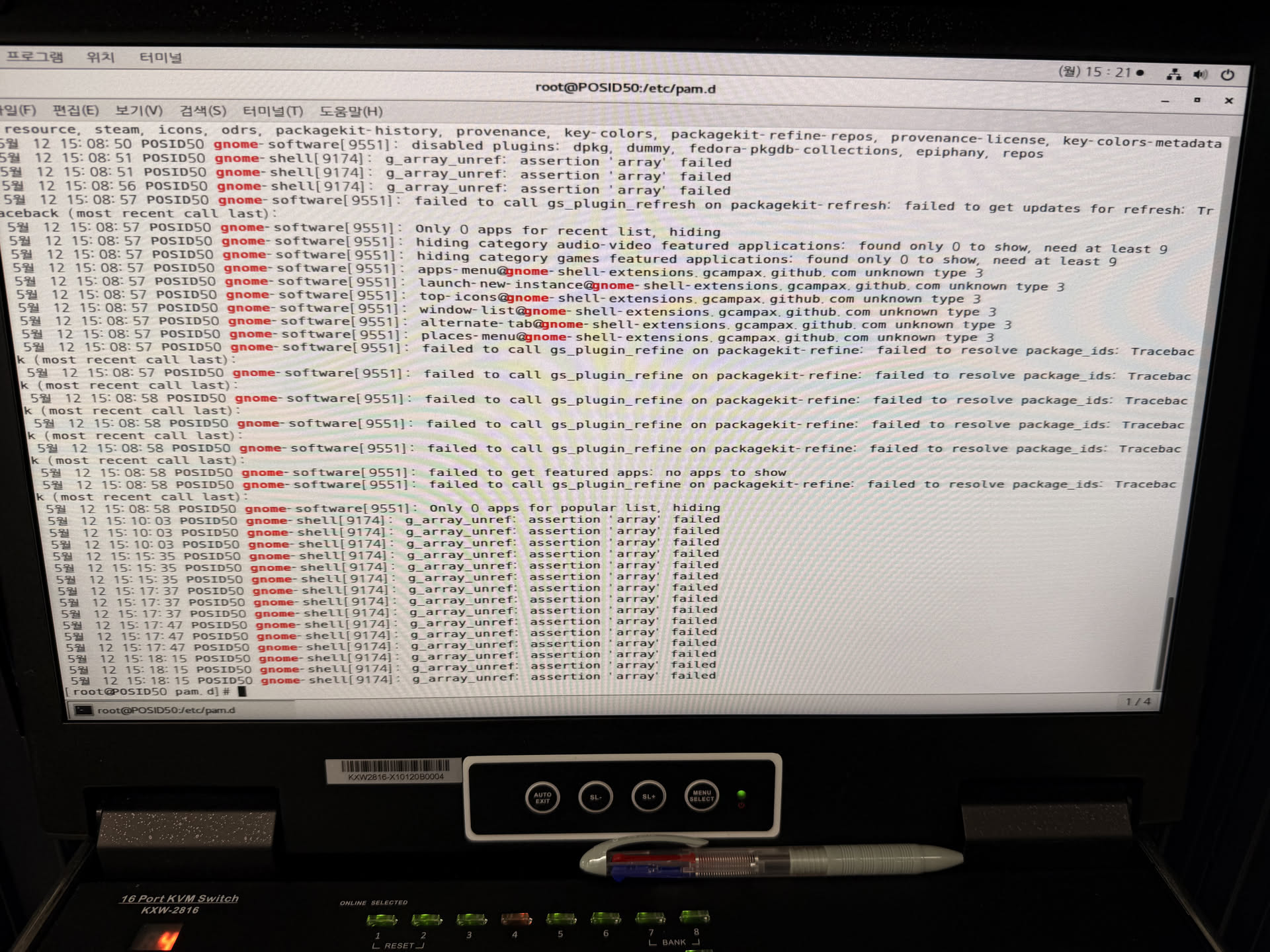1270x952 pixels.
Task: Open the 편집(E) menu
Action: 75,110
